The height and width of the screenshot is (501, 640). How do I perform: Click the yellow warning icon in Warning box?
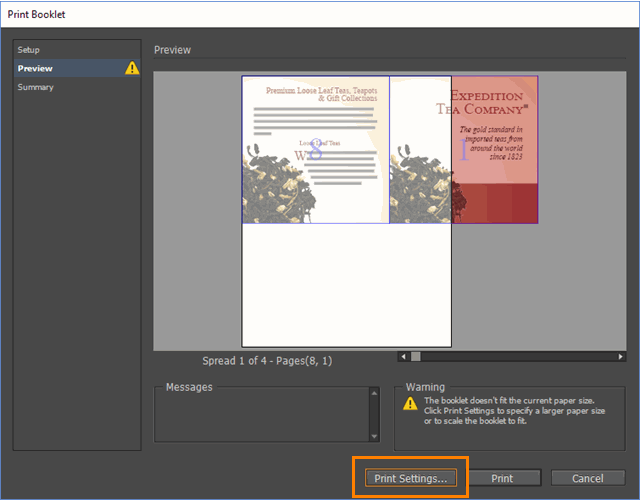410,403
